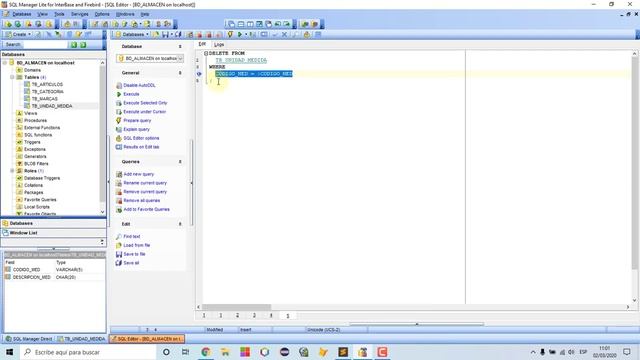Select the CODIGO_MED field row
The height and width of the screenshot is (360, 640).
54,269
